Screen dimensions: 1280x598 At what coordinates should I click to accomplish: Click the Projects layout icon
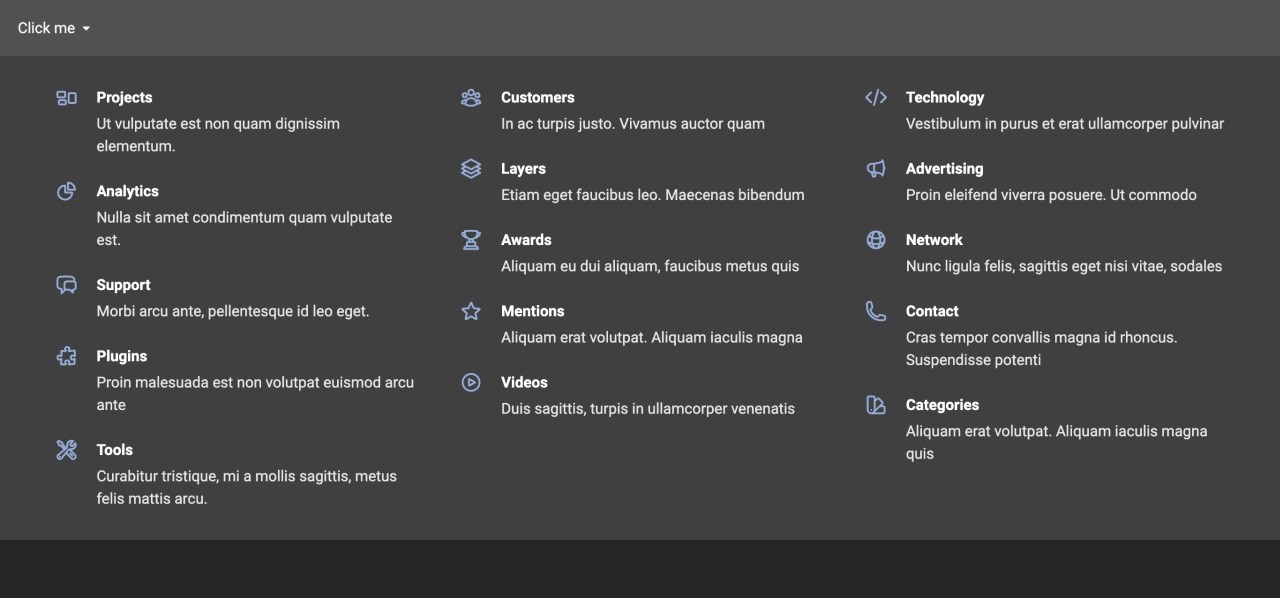point(67,98)
